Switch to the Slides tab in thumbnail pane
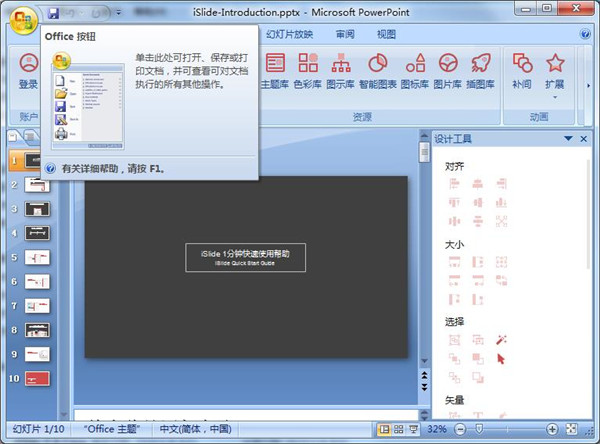 click(x=13, y=137)
